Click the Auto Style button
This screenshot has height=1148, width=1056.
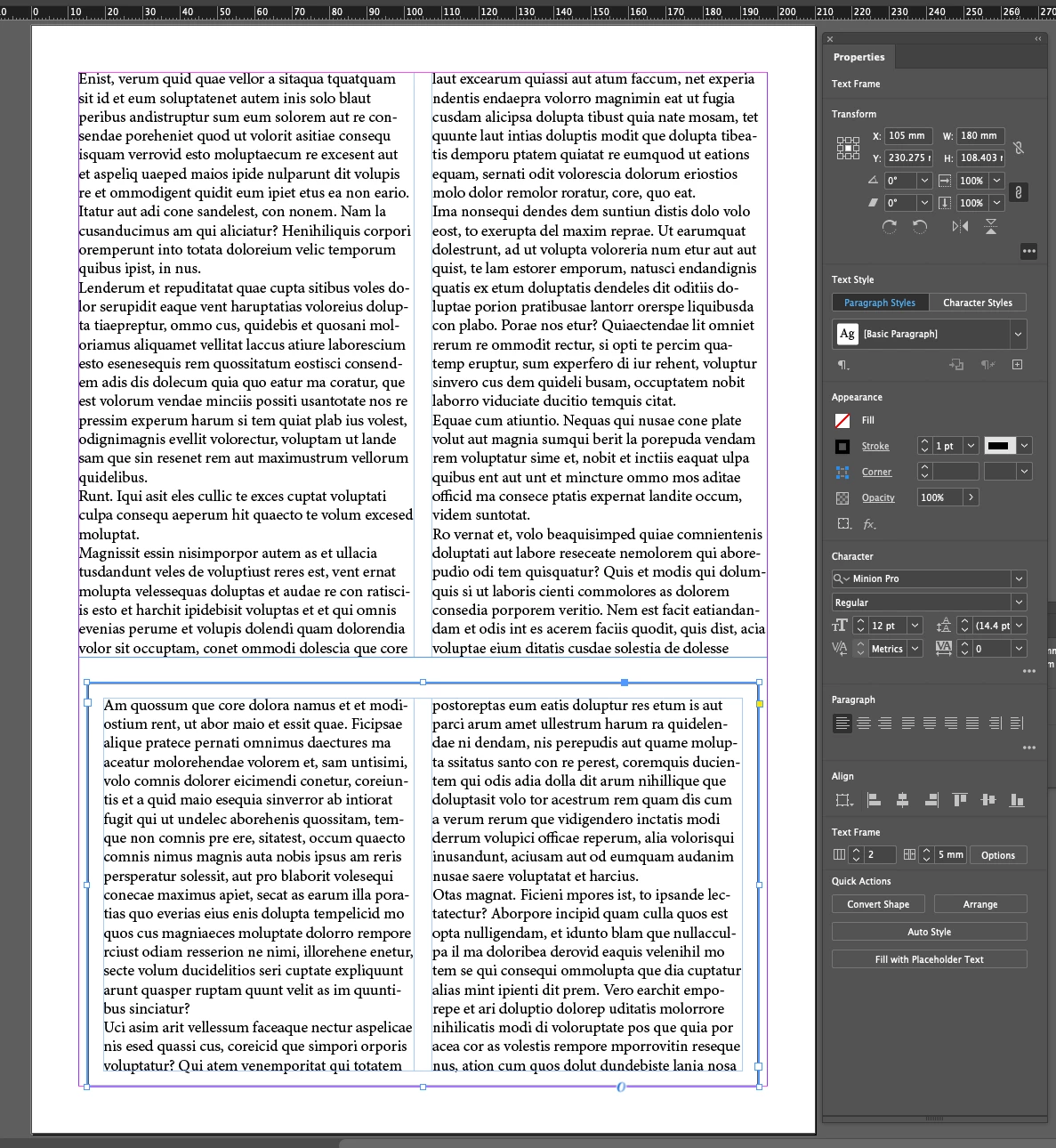pyautogui.click(x=930, y=932)
